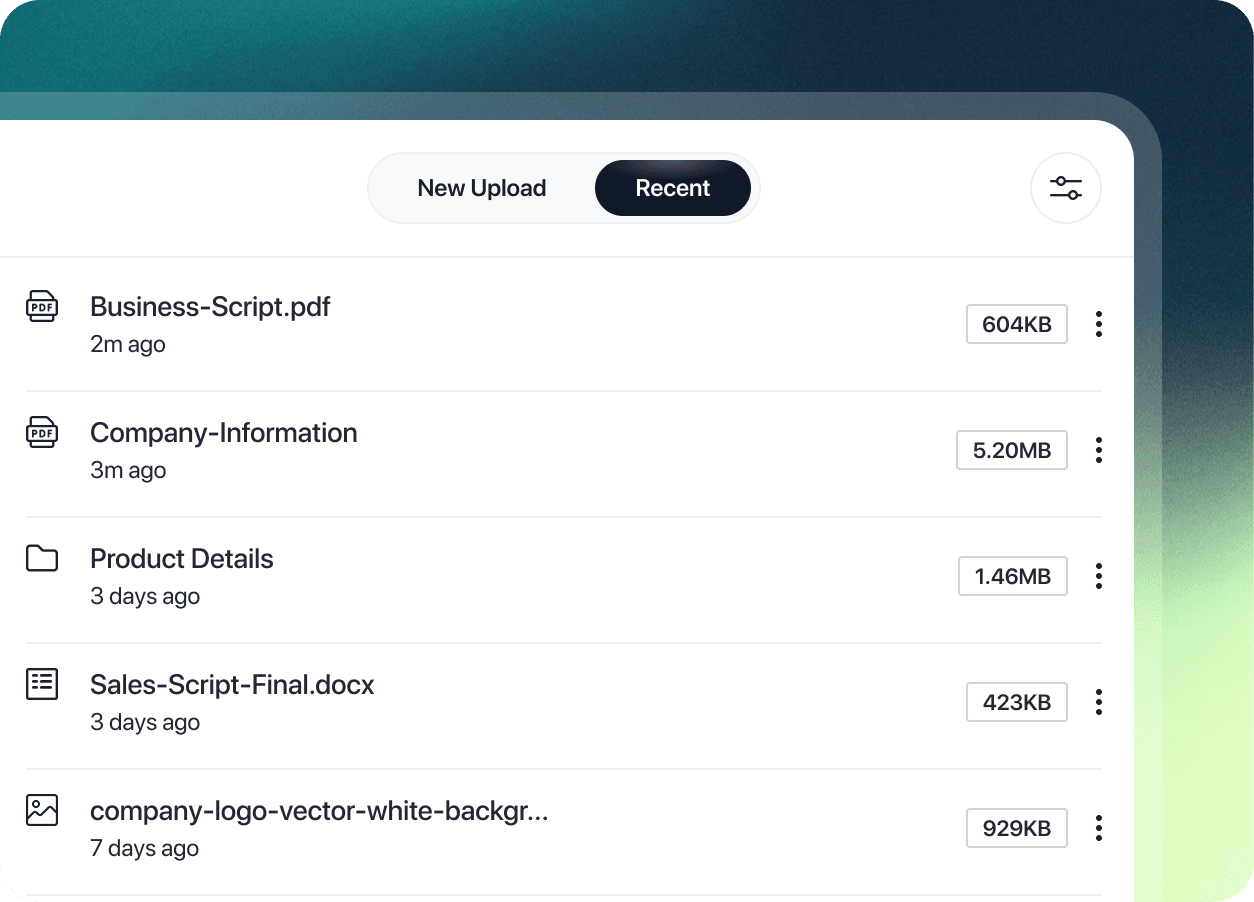Open the three-dot menu for the company logo file
Screen dimensions: 1254x902
[1098, 828]
